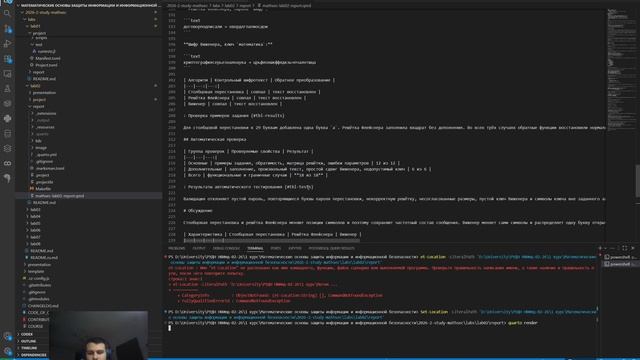Expand the bib folder
This screenshot has height=360, width=640.
tap(38, 141)
